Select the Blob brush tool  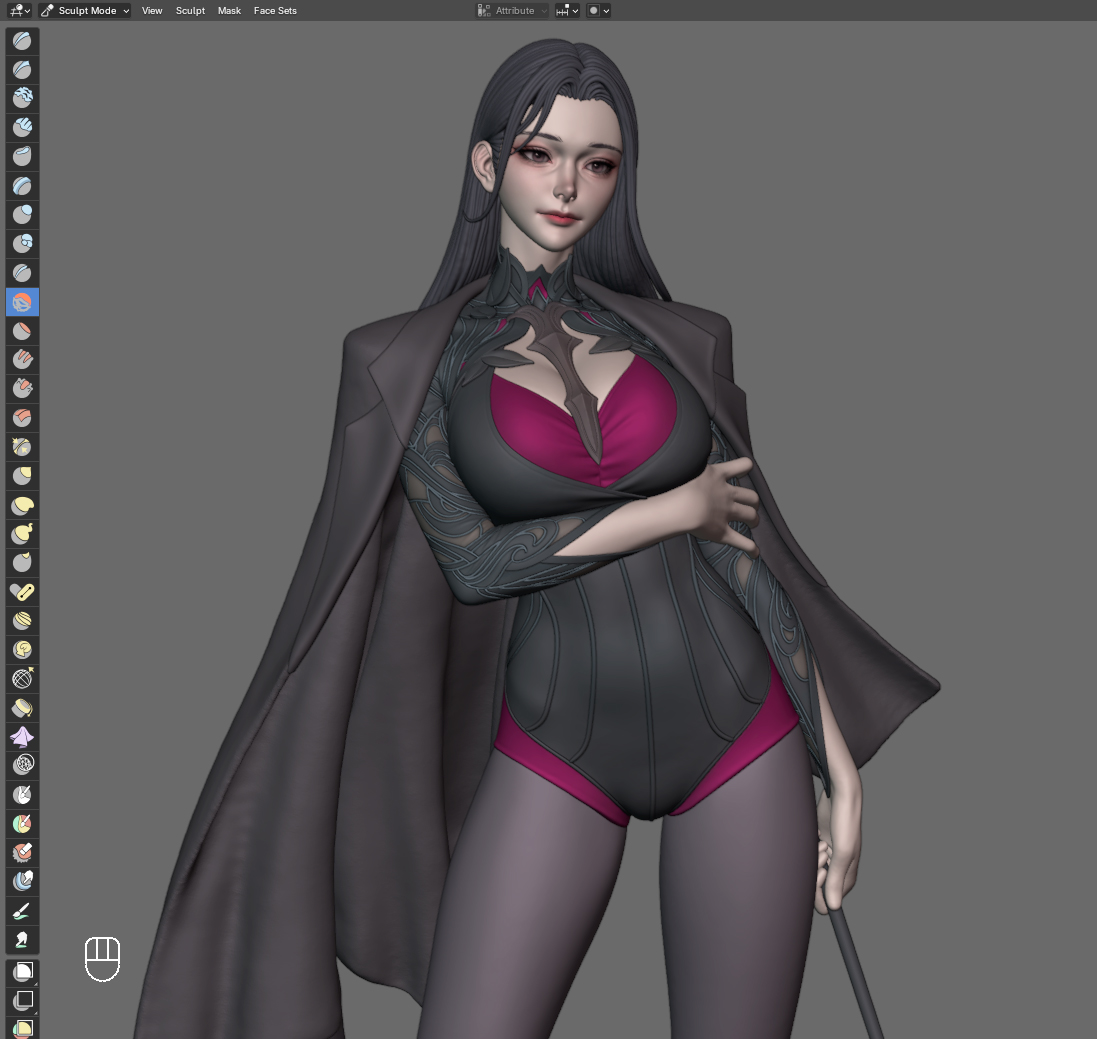[x=22, y=243]
